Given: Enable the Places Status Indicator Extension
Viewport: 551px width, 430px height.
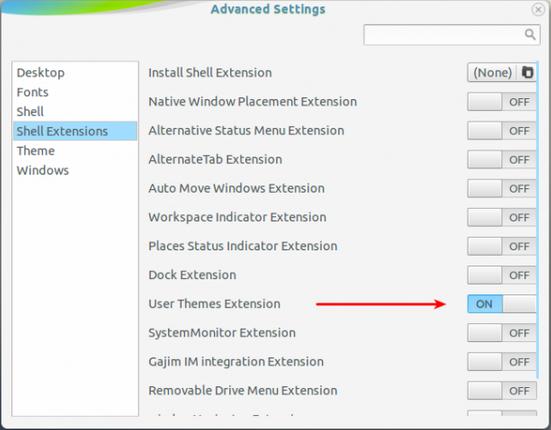Looking at the screenshot, I should coord(501,246).
